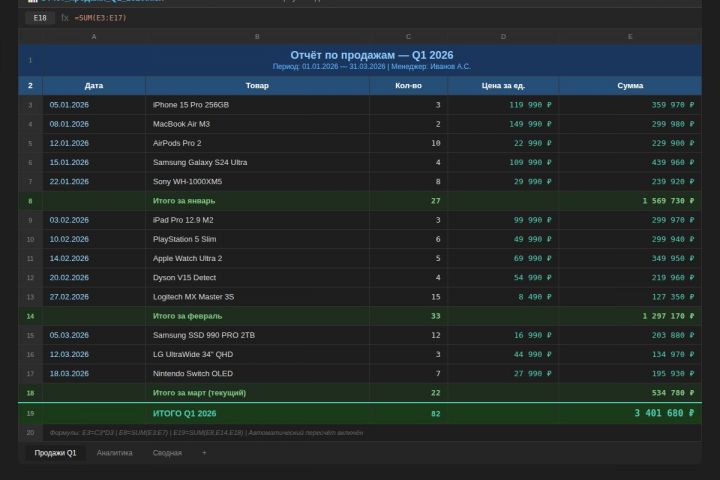
Task: Select January total 1 569 730 ₽
Action: pyautogui.click(x=630, y=201)
